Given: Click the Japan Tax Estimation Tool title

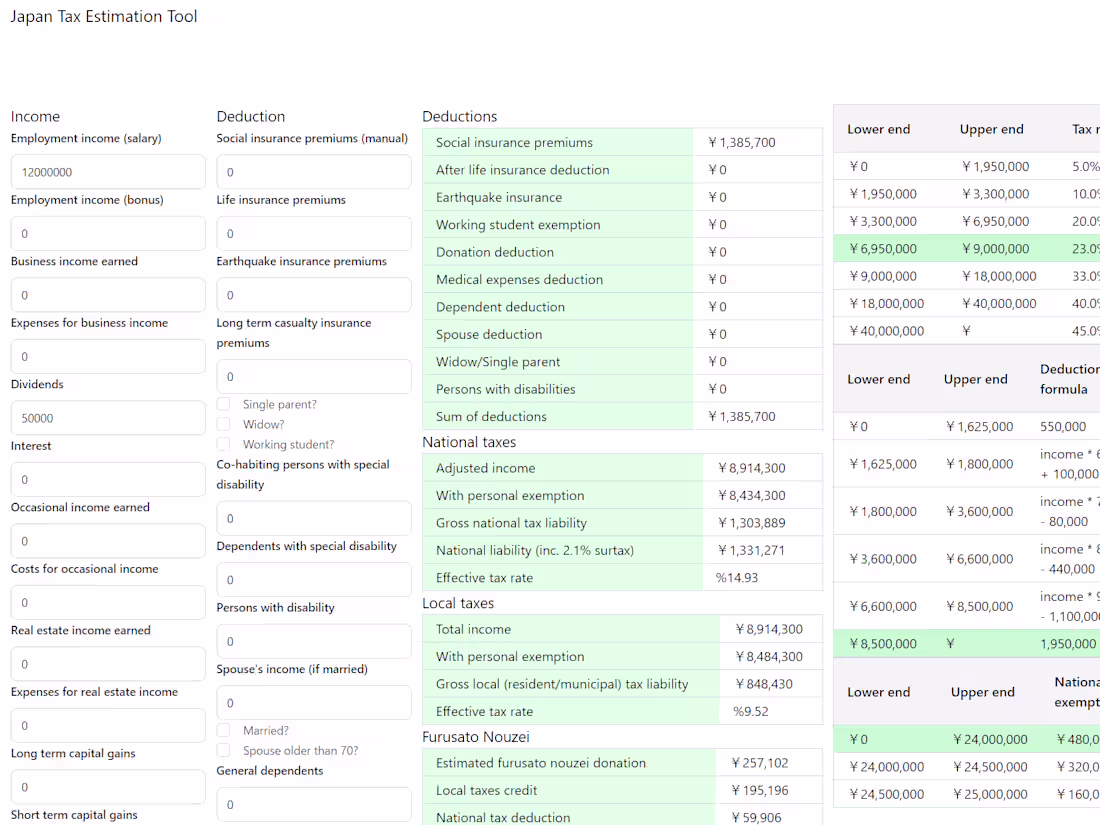Looking at the screenshot, I should 104,17.
